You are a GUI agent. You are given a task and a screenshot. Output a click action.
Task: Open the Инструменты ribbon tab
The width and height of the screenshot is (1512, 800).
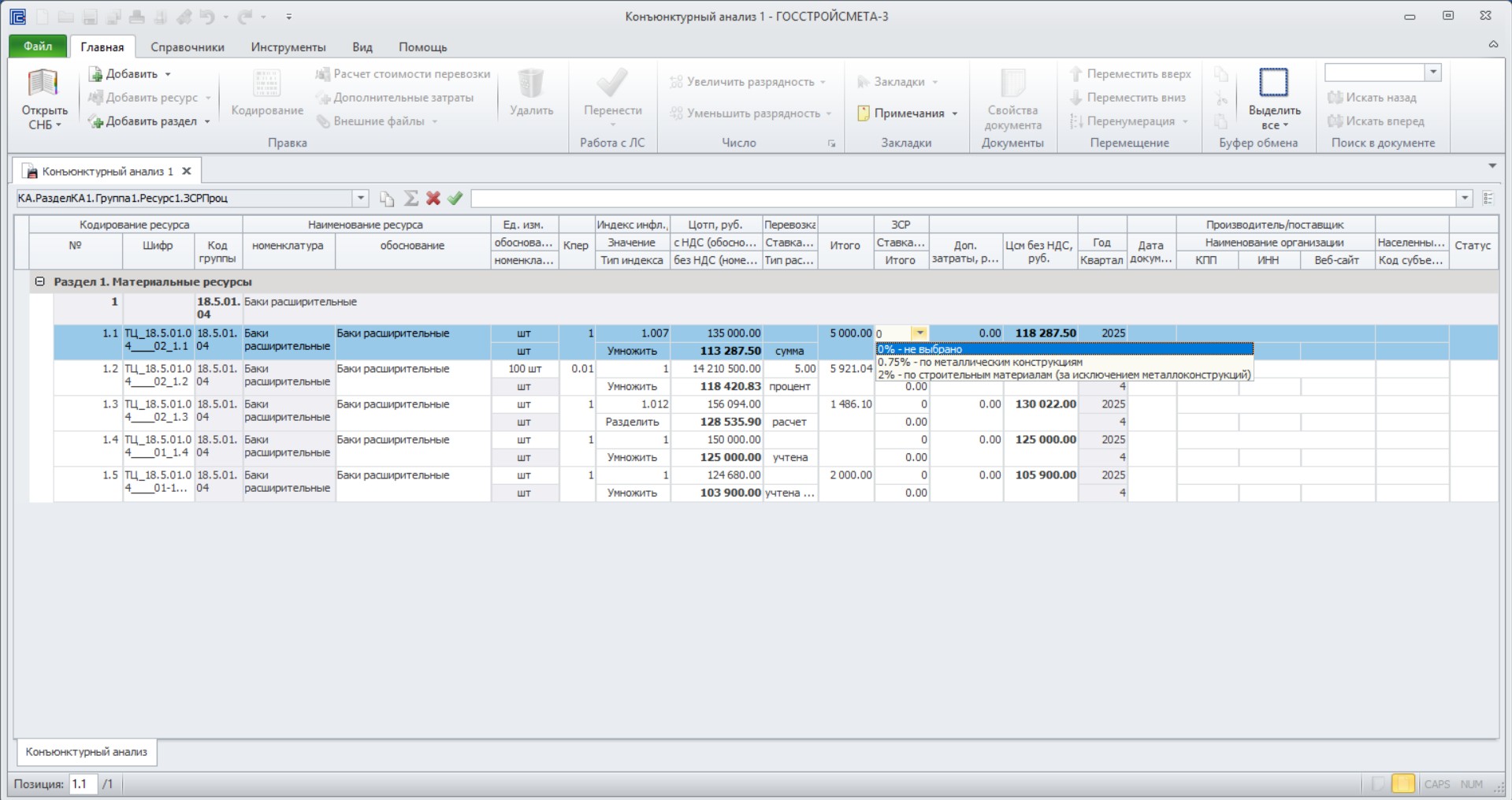coord(288,47)
